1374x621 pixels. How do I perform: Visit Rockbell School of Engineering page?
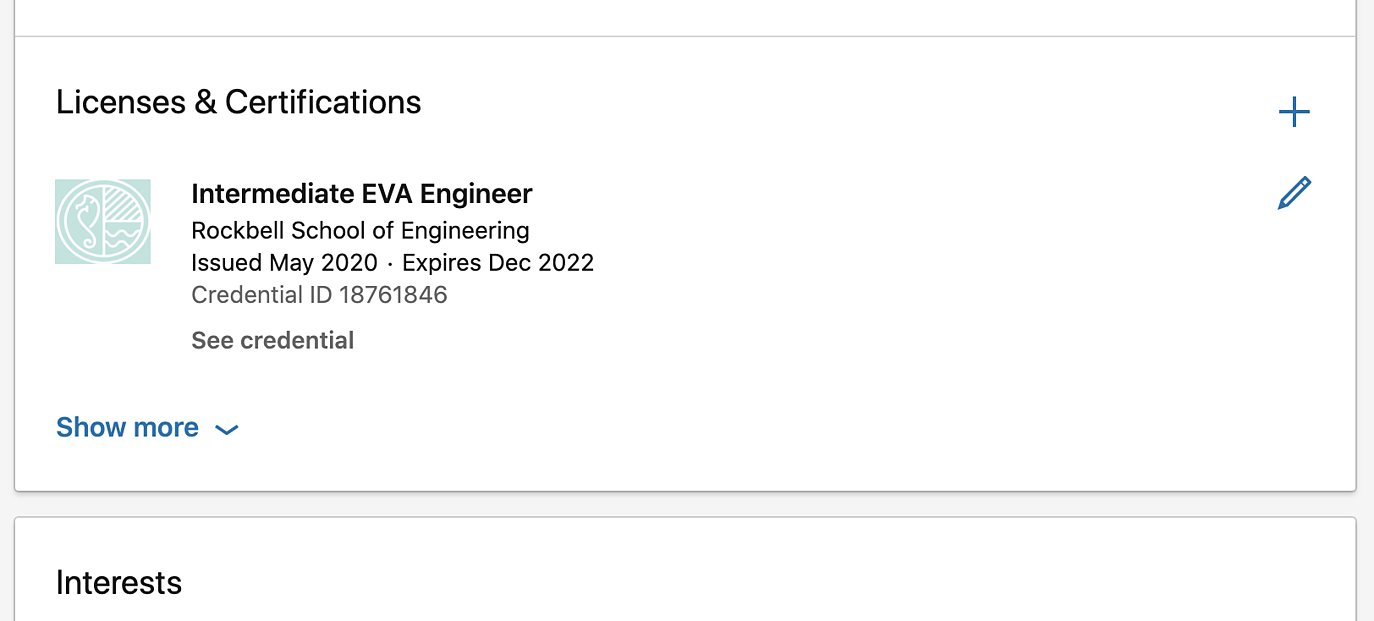(x=360, y=231)
